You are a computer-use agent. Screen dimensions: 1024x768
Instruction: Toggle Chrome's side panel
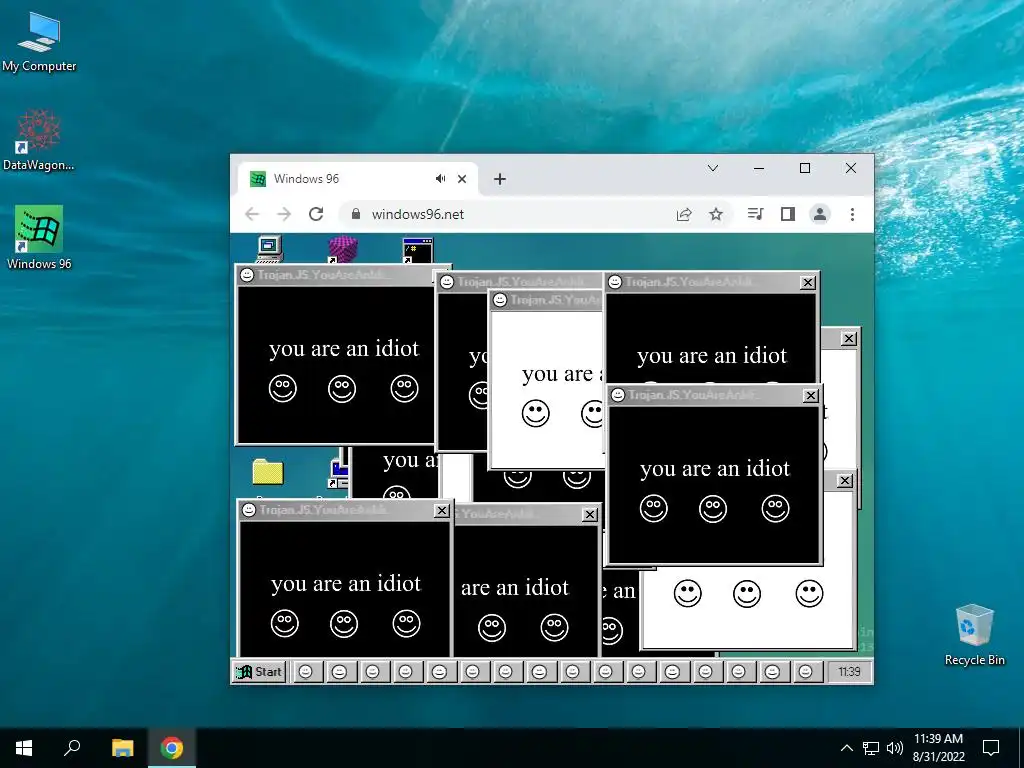click(788, 214)
